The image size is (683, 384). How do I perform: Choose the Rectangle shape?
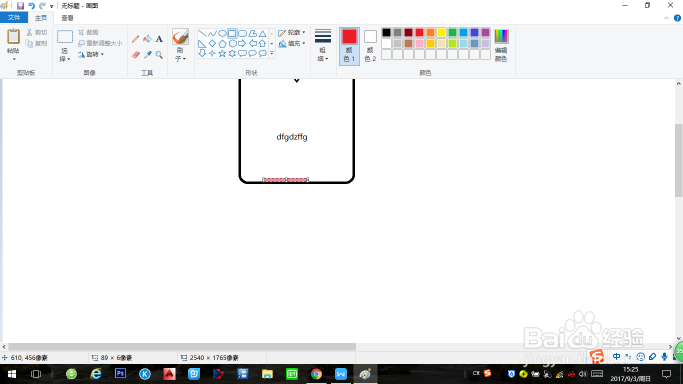point(232,34)
